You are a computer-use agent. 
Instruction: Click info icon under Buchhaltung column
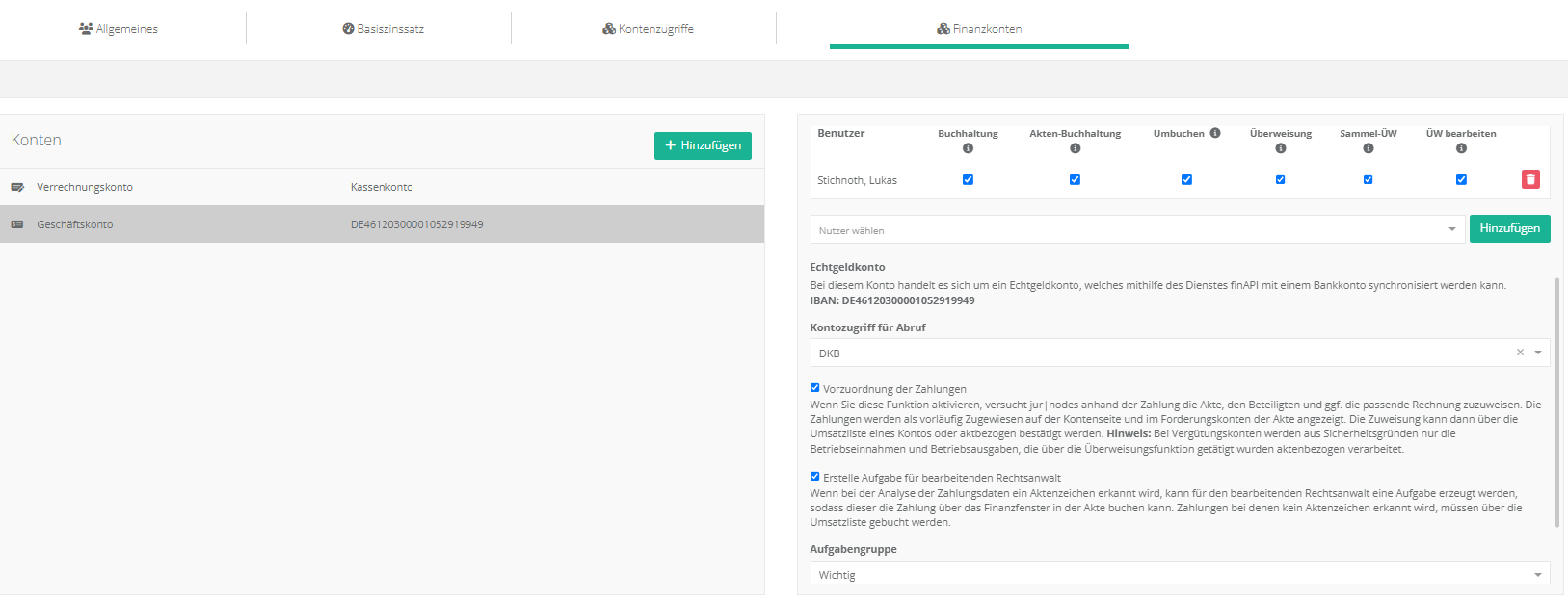[968, 148]
